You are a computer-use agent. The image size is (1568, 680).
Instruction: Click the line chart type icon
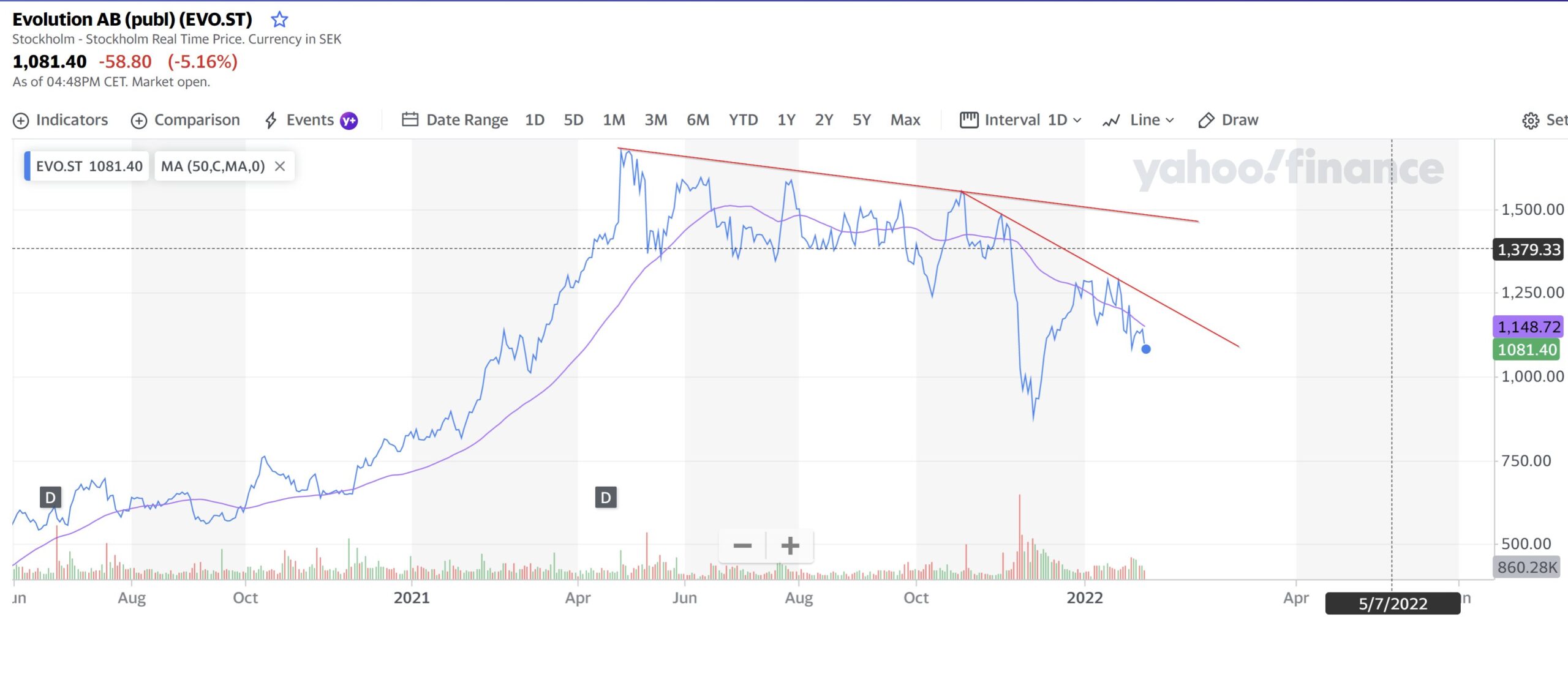tap(1111, 121)
